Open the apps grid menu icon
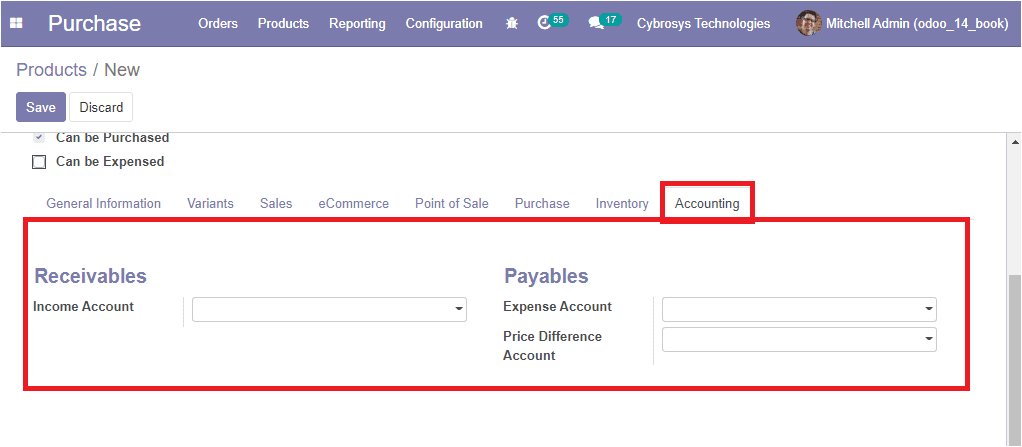 [16, 23]
